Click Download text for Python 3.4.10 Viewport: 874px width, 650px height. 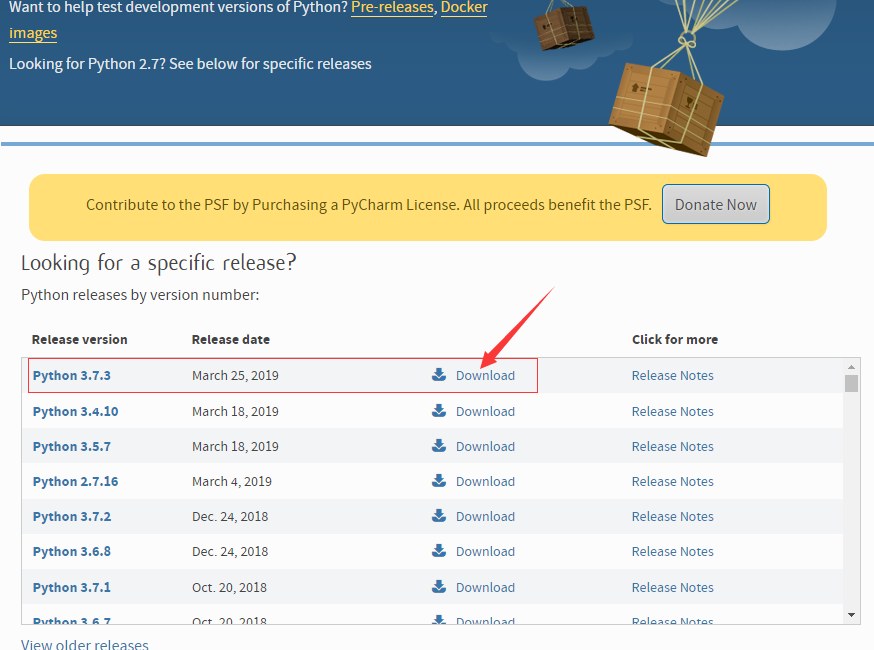(485, 411)
